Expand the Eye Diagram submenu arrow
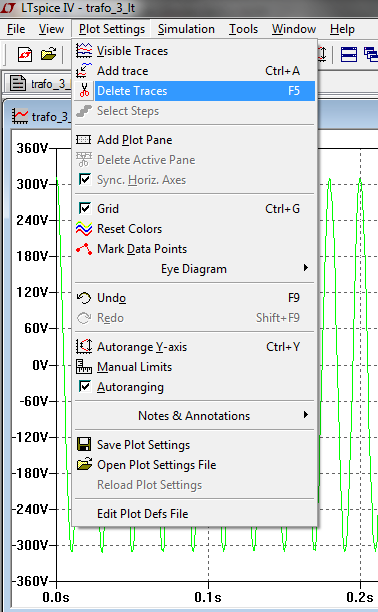 coord(306,268)
